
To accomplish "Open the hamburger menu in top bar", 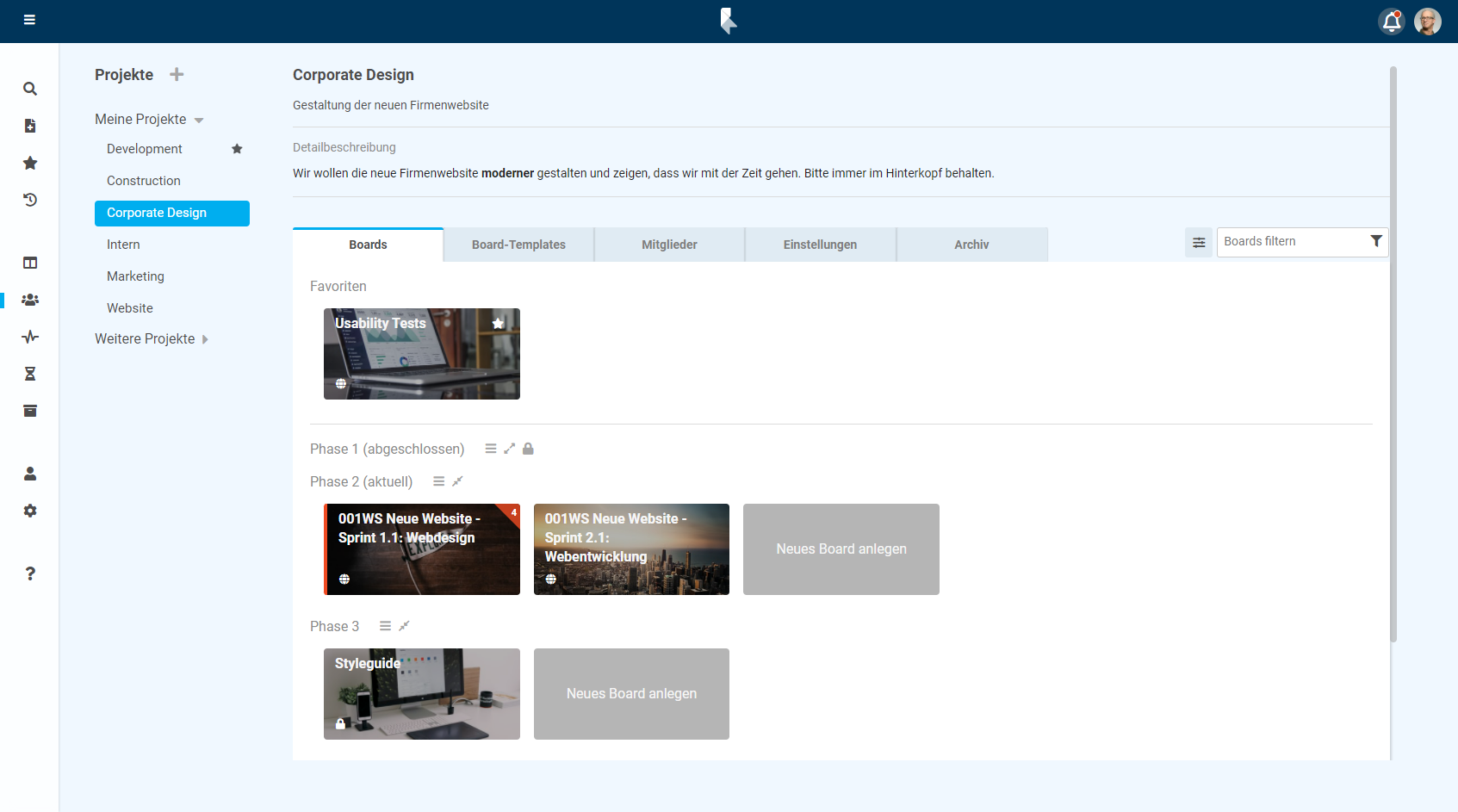I will pos(29,20).
